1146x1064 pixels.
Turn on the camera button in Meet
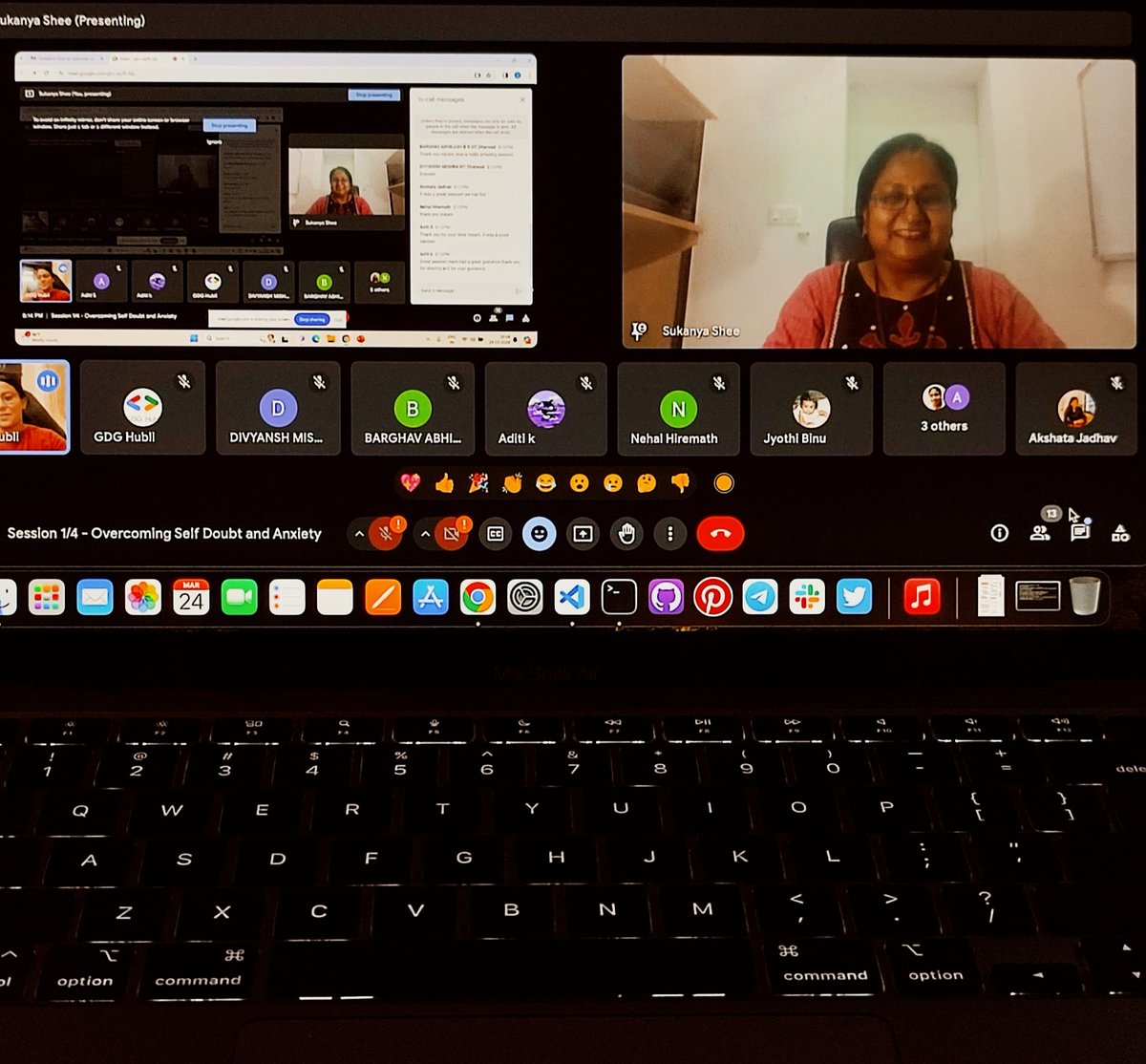(451, 534)
